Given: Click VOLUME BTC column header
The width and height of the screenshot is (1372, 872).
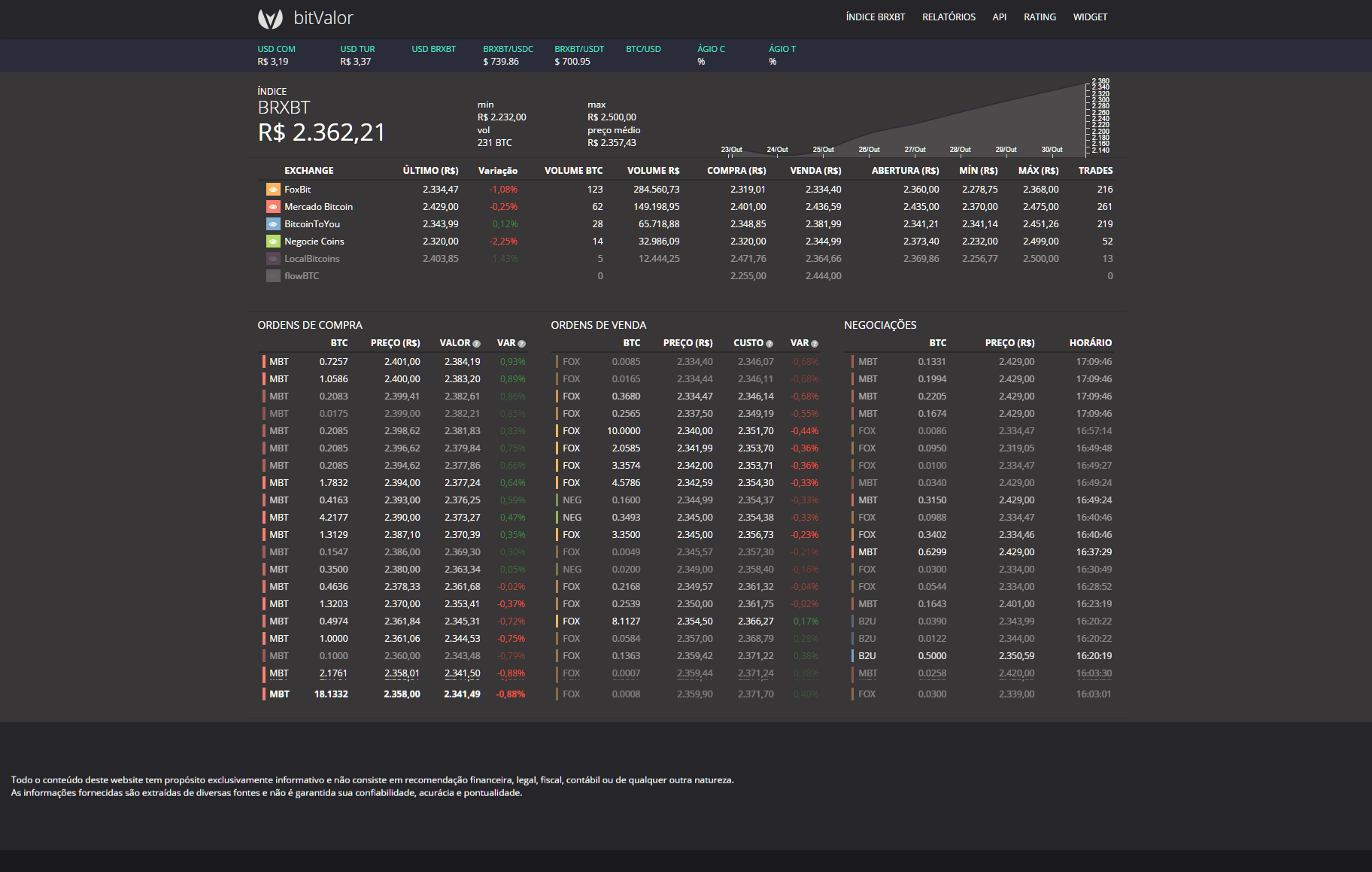Looking at the screenshot, I should [574, 171].
